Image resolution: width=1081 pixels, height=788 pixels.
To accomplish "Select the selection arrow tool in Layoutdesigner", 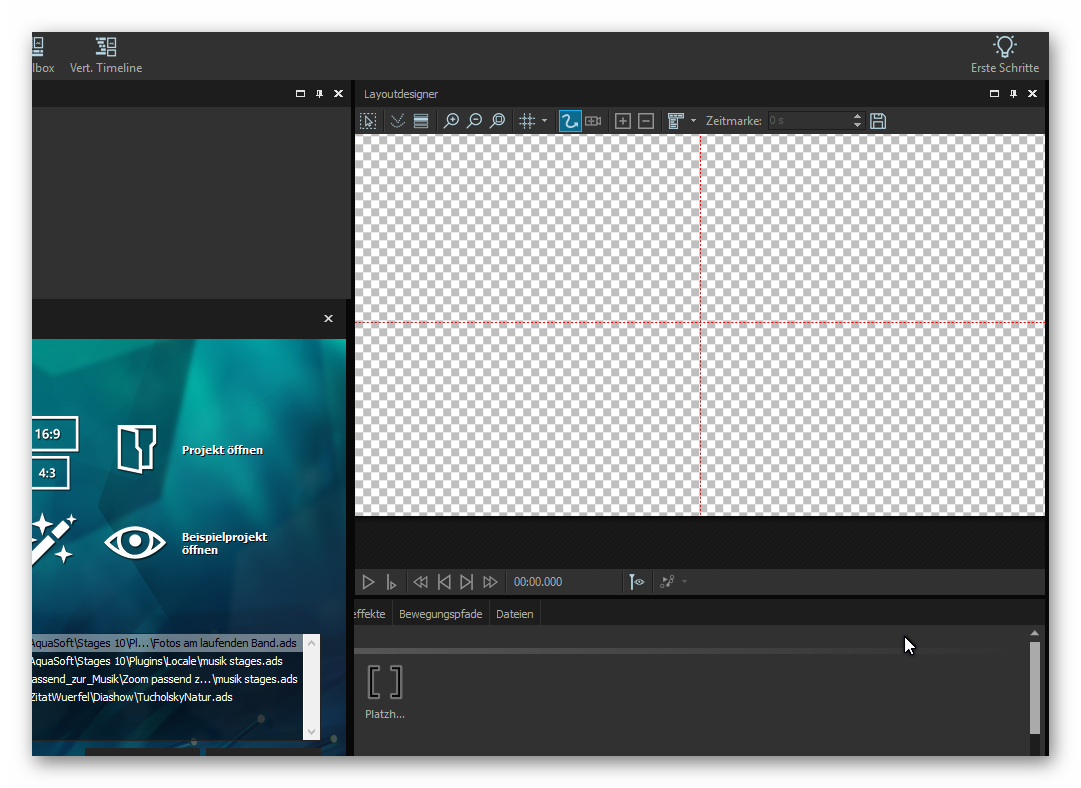I will coord(368,121).
